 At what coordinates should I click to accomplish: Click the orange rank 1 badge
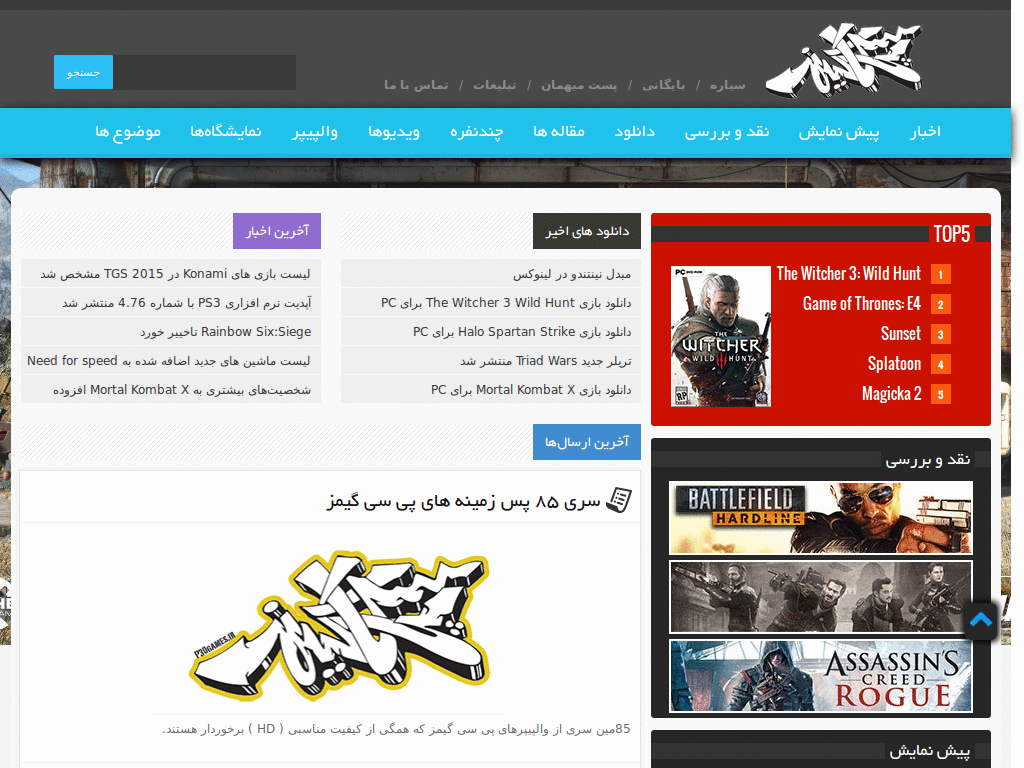tap(940, 274)
